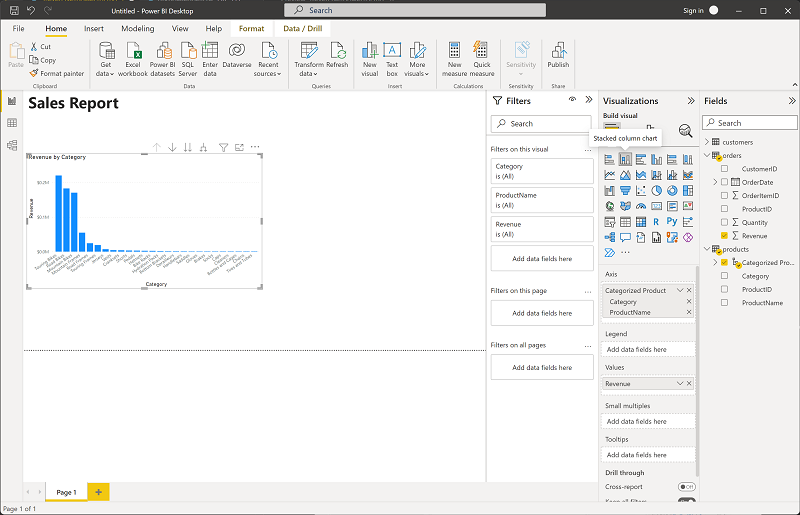This screenshot has width=800, height=515.
Task: Expand the OrderDate hierarchy
Action: (715, 182)
